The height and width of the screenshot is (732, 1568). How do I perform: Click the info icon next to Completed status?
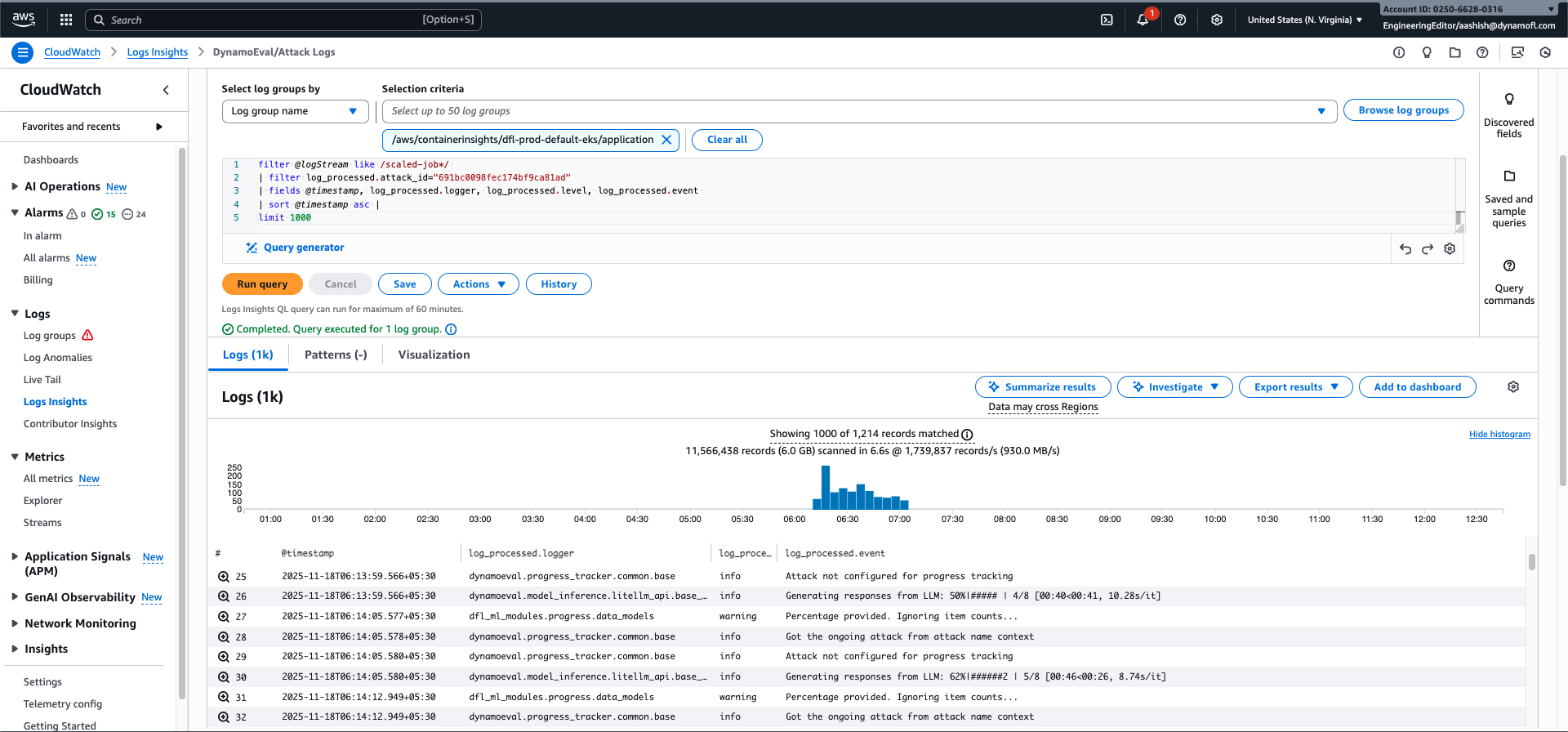pyautogui.click(x=451, y=329)
